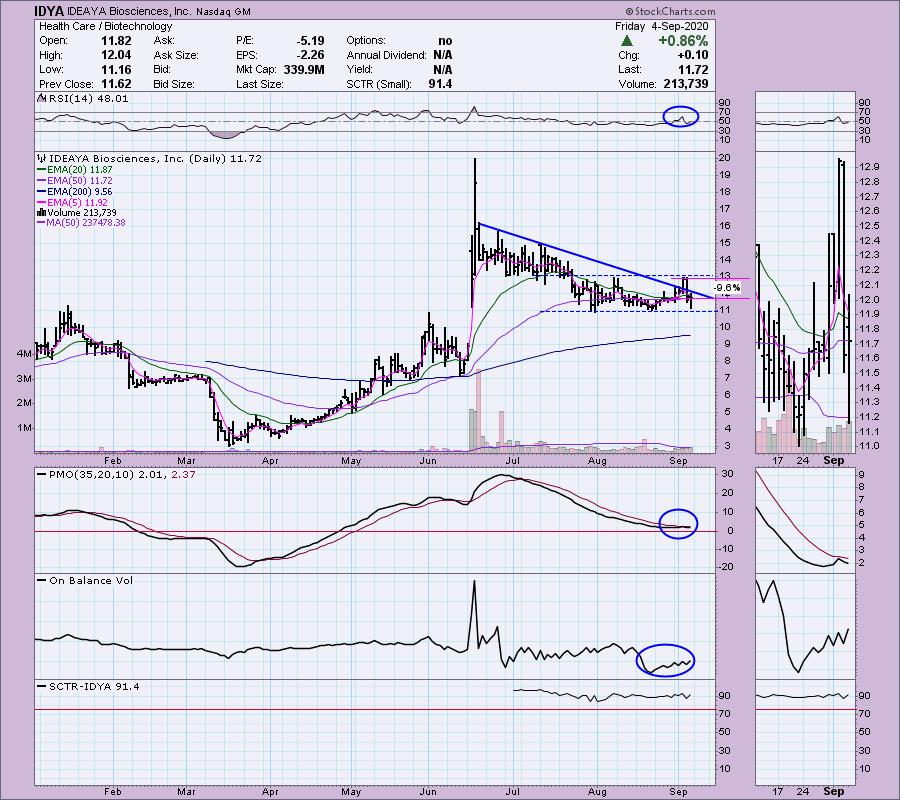The image size is (900, 800).
Task: Click the Yield N/A value
Action: pos(443,69)
